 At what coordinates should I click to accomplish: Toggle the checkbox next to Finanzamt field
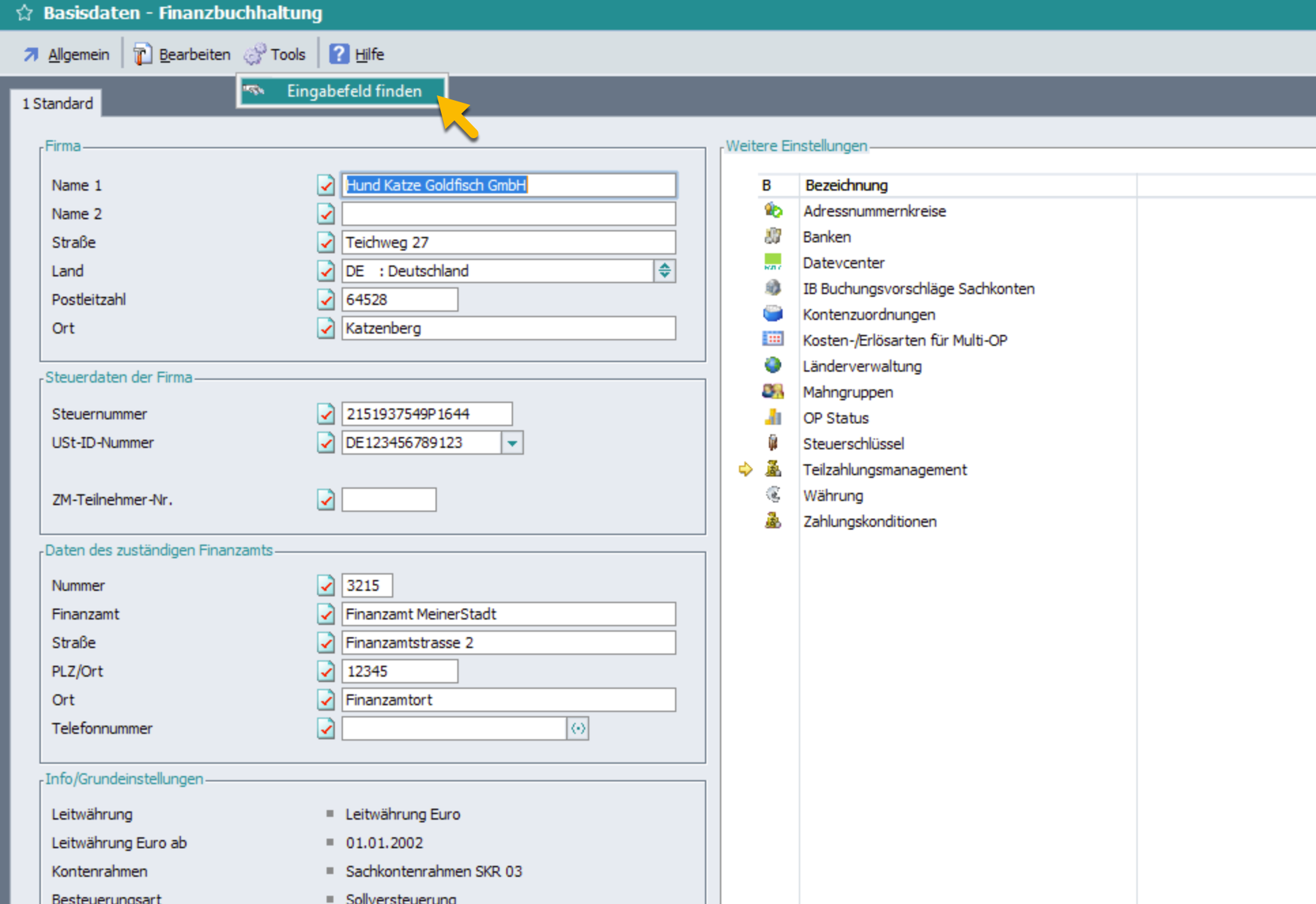326,614
